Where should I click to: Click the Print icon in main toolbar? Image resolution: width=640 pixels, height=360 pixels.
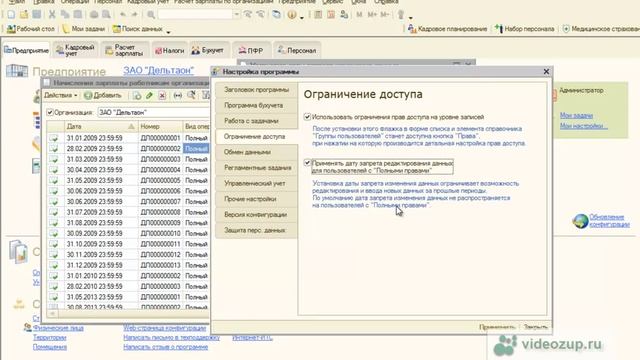click(94, 15)
